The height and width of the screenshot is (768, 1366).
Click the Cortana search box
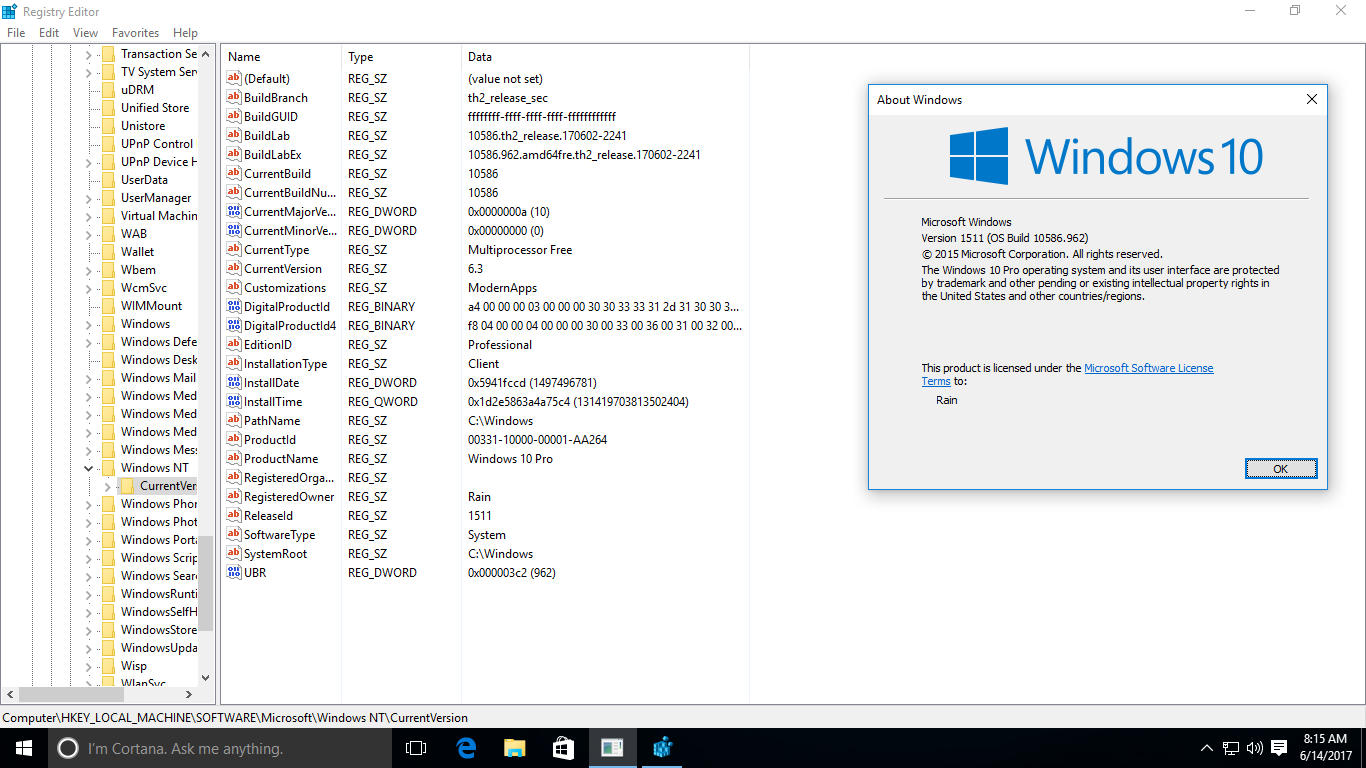pyautogui.click(x=219, y=748)
